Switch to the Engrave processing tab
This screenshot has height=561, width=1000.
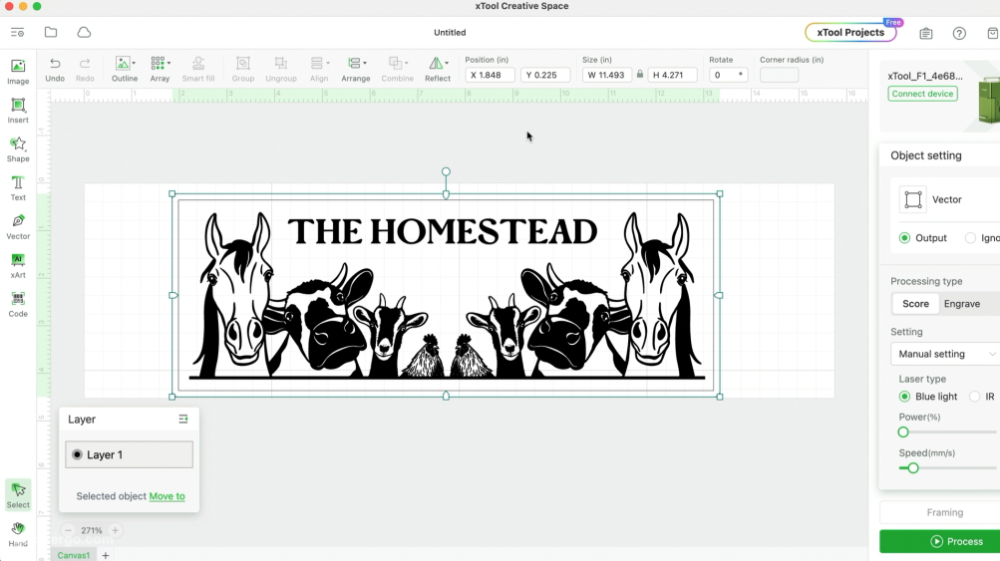coord(961,304)
